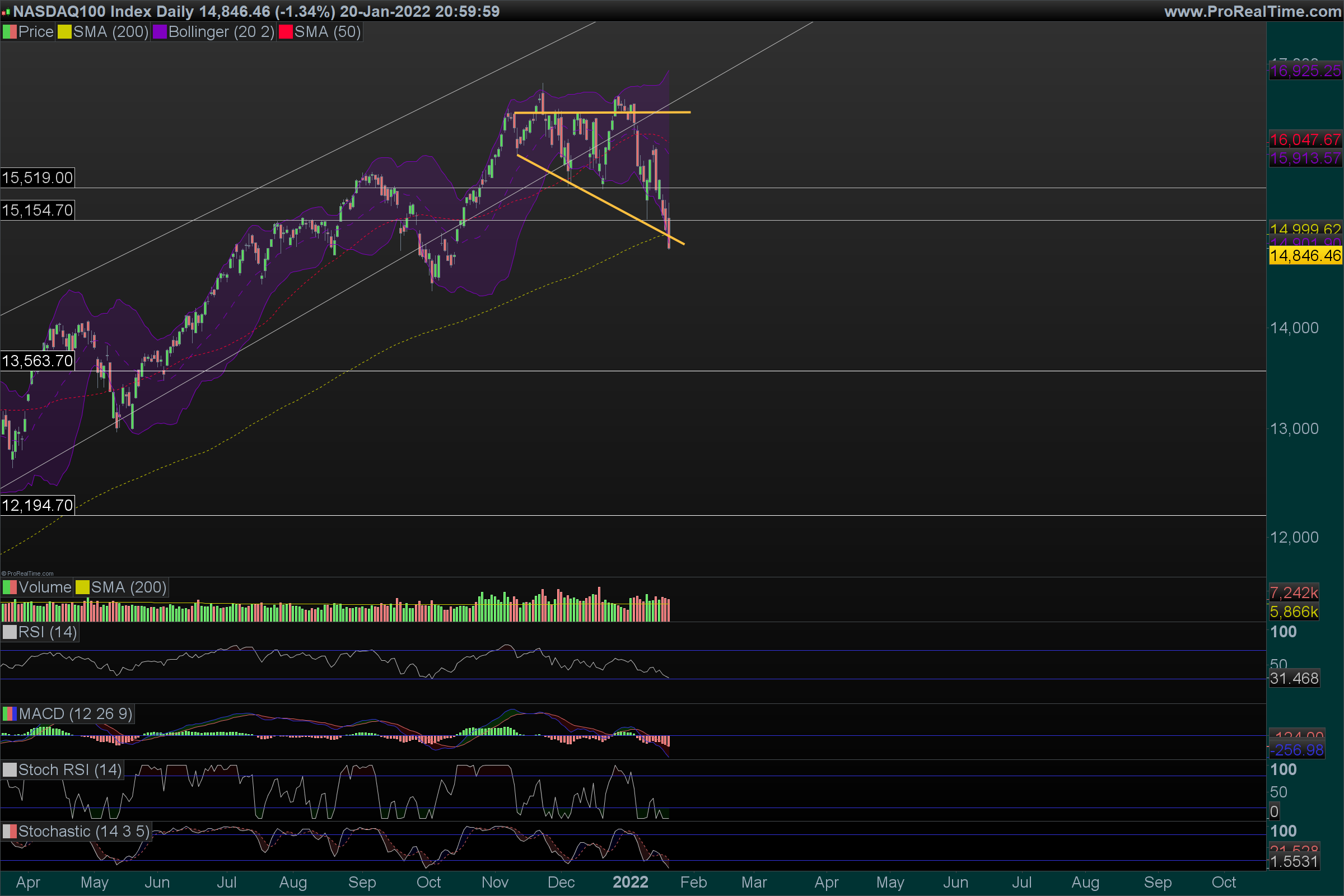
Task: Click the Stoch RSI (14) legend icon
Action: pos(10,769)
